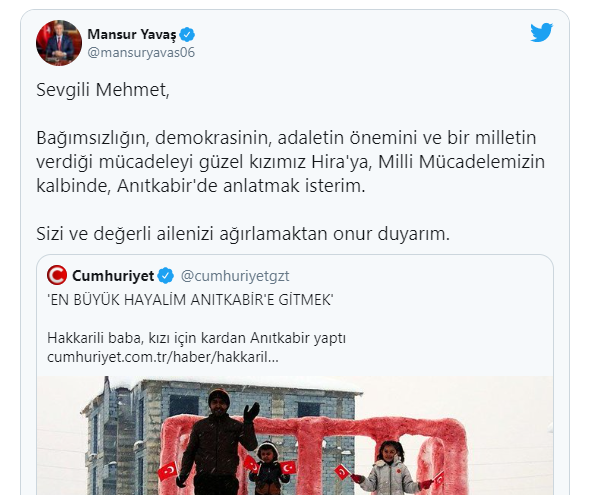This screenshot has width=600, height=495.
Task: Click the 'EN BÜYÜK HAYALİM' quoted headline
Action: pyautogui.click(x=190, y=300)
